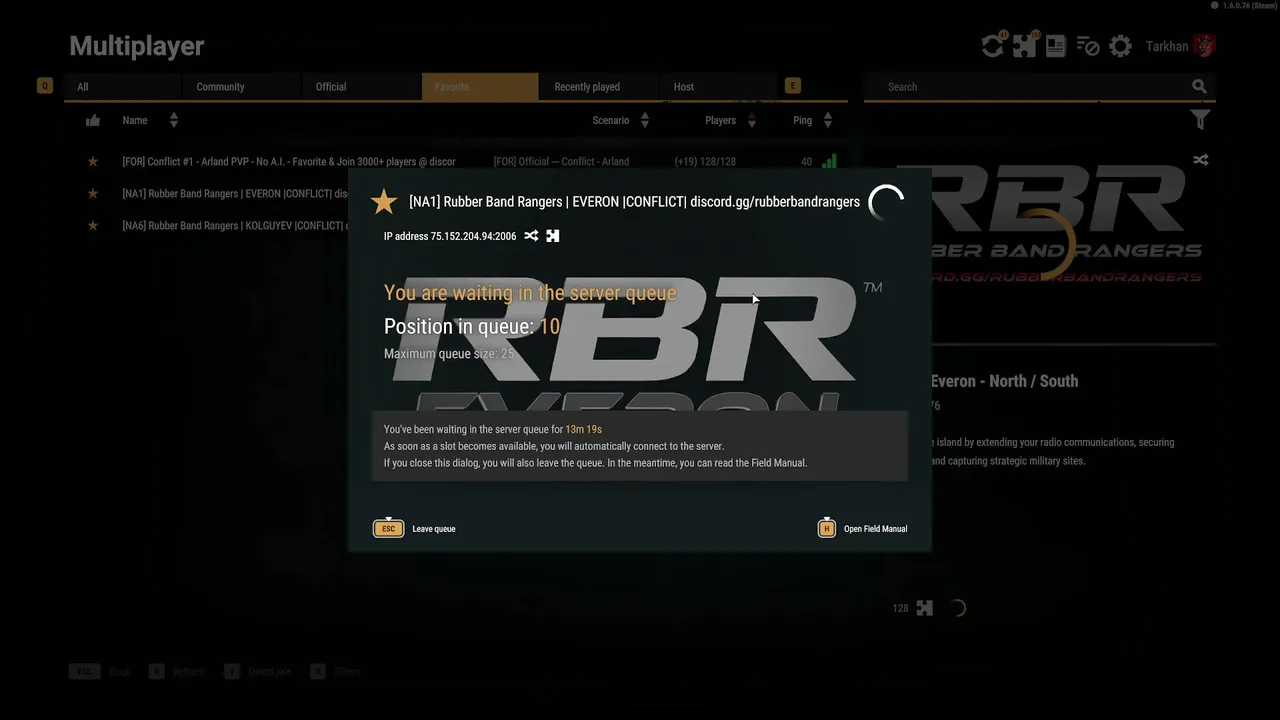Image resolution: width=1280 pixels, height=720 pixels.
Task: Click the Filters button at bottom
Action: coord(335,671)
